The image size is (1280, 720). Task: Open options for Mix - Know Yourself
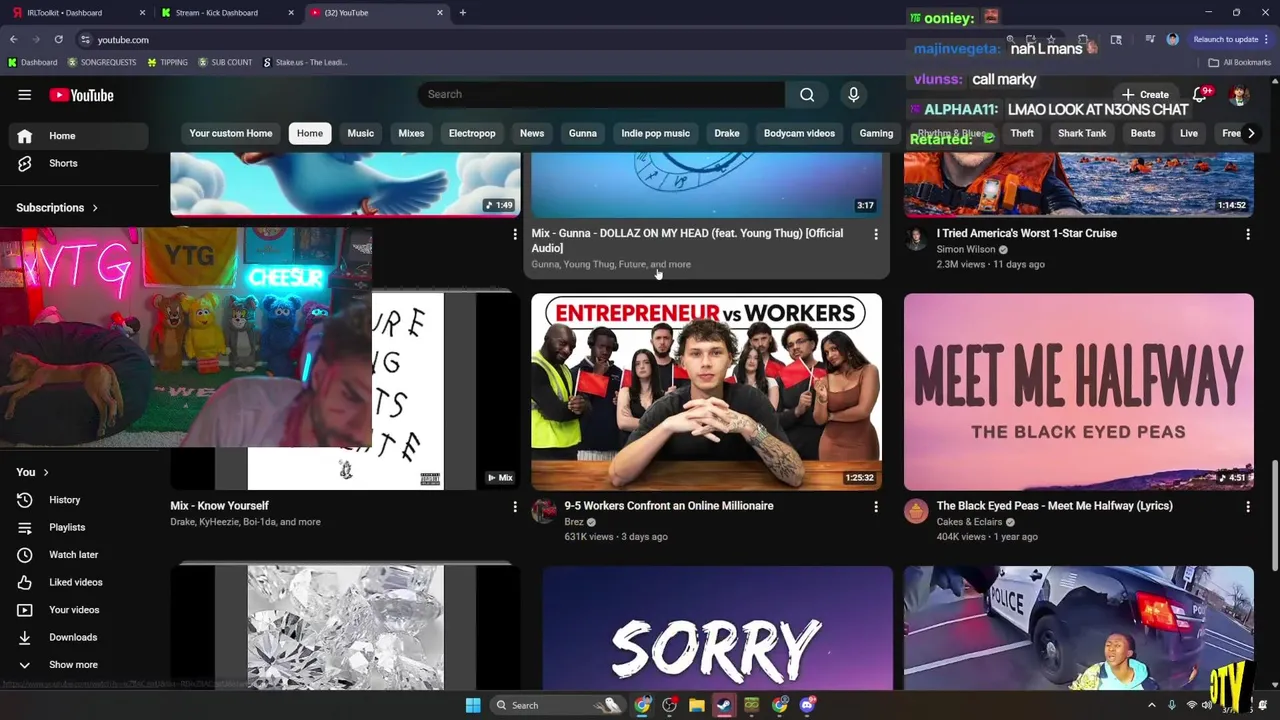[x=515, y=507]
